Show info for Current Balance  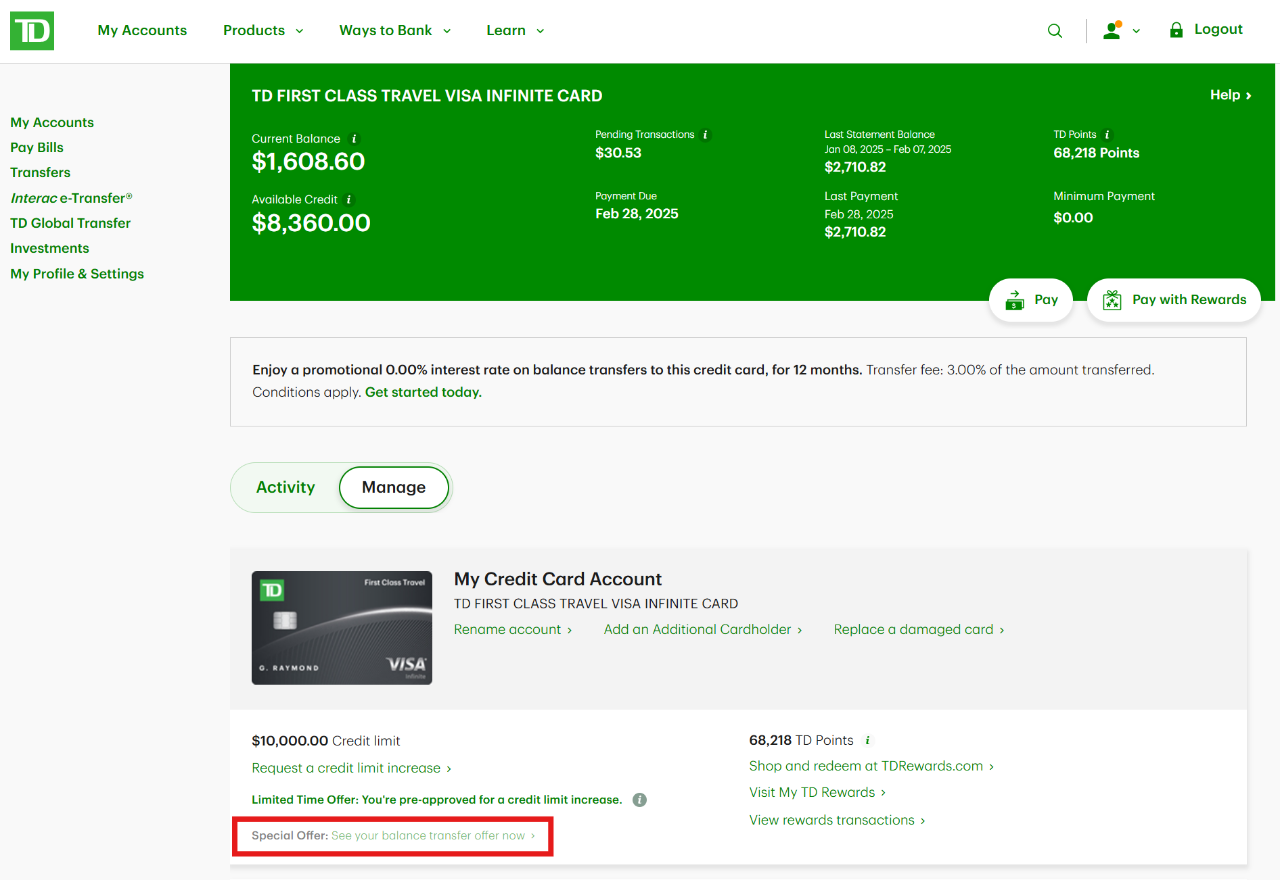click(354, 139)
